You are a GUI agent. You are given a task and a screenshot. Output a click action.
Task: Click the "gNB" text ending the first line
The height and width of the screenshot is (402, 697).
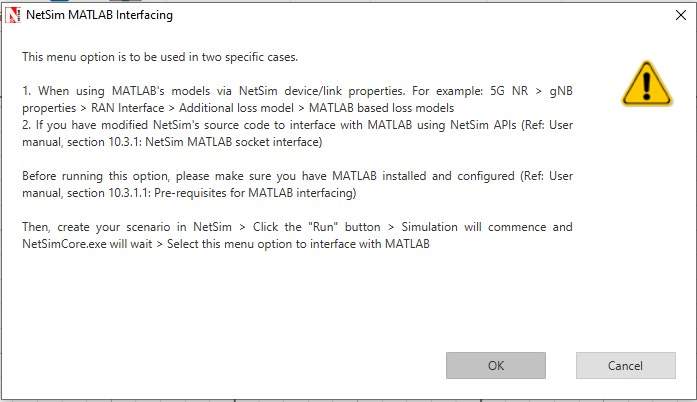(561, 91)
